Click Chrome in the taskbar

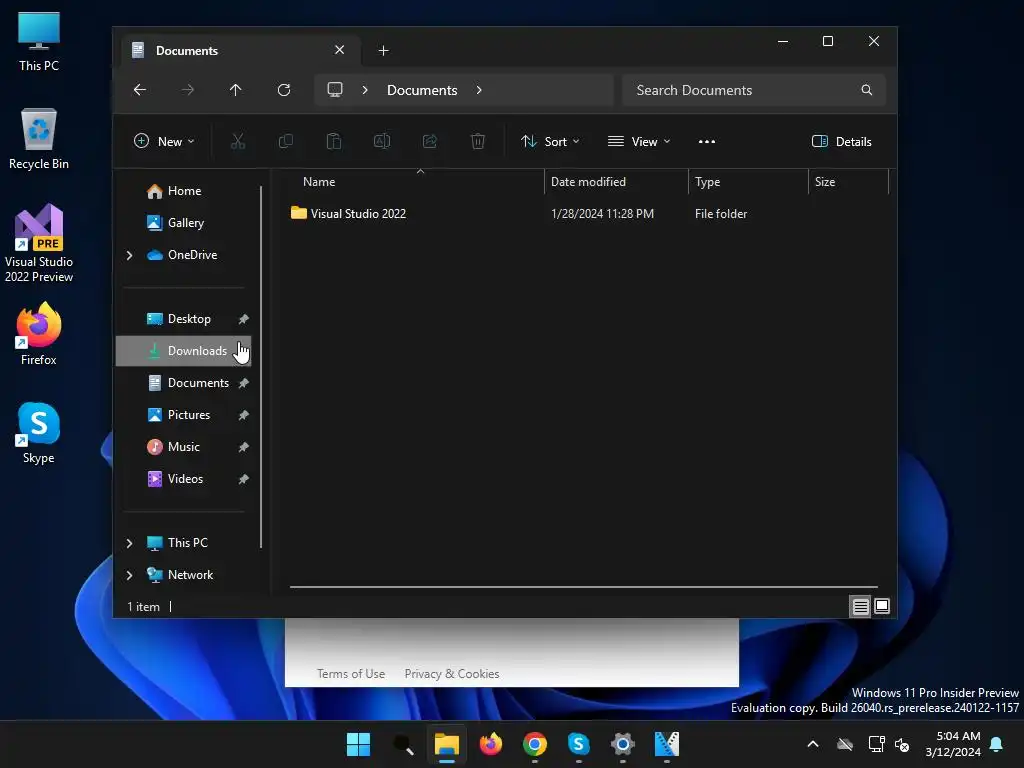point(535,744)
